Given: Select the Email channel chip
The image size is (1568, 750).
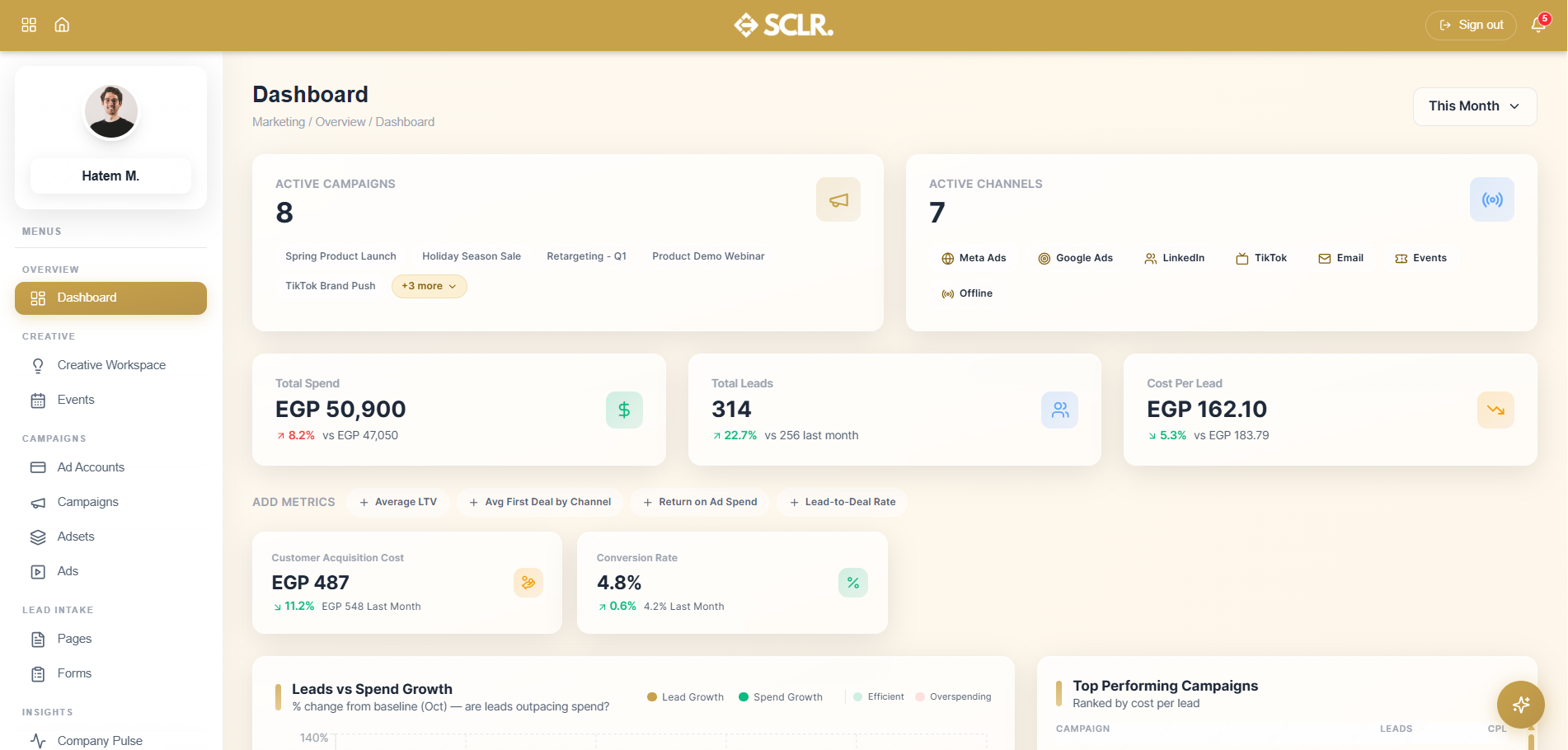Looking at the screenshot, I should [1340, 258].
